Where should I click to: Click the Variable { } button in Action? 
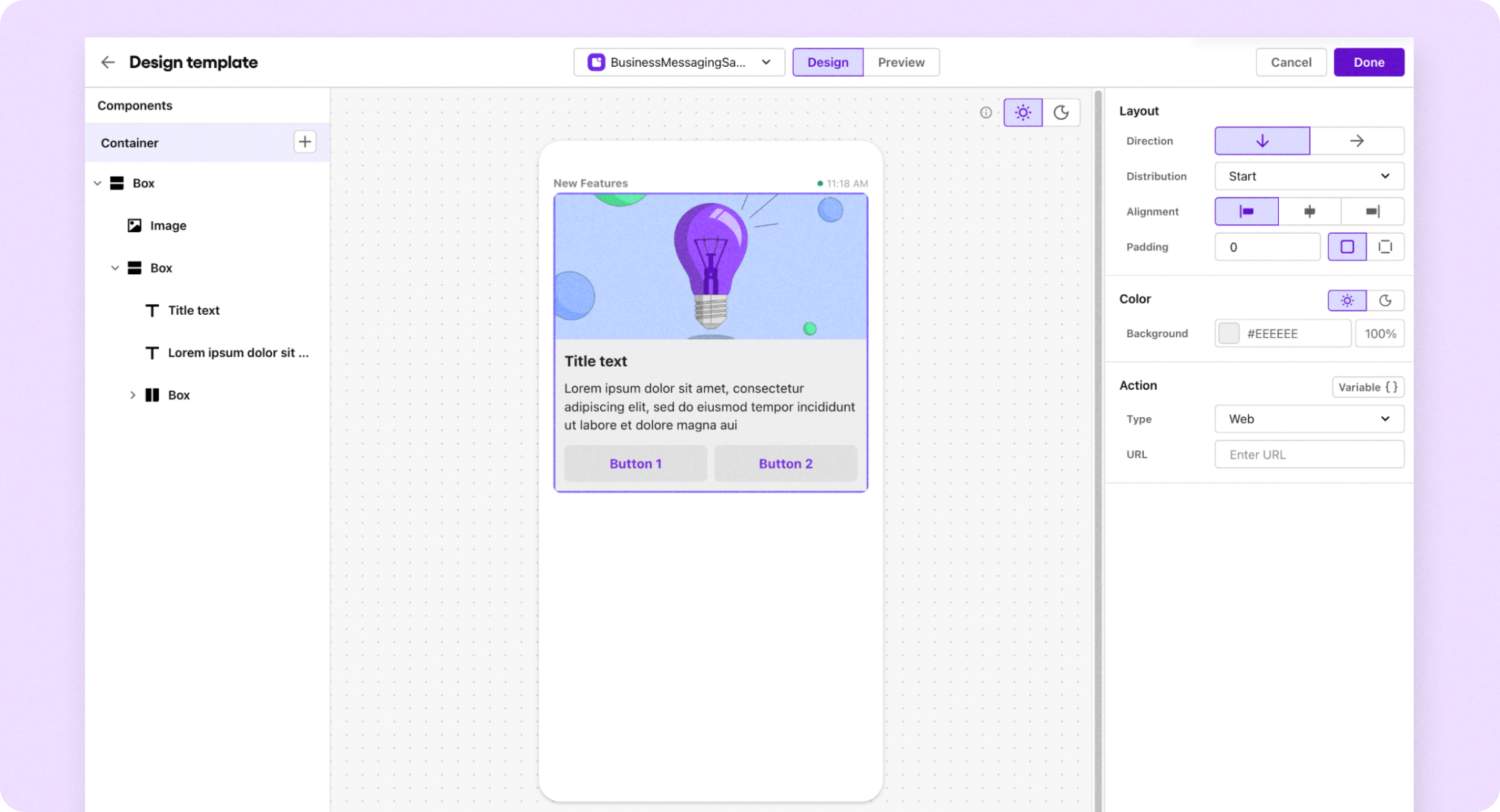1367,387
